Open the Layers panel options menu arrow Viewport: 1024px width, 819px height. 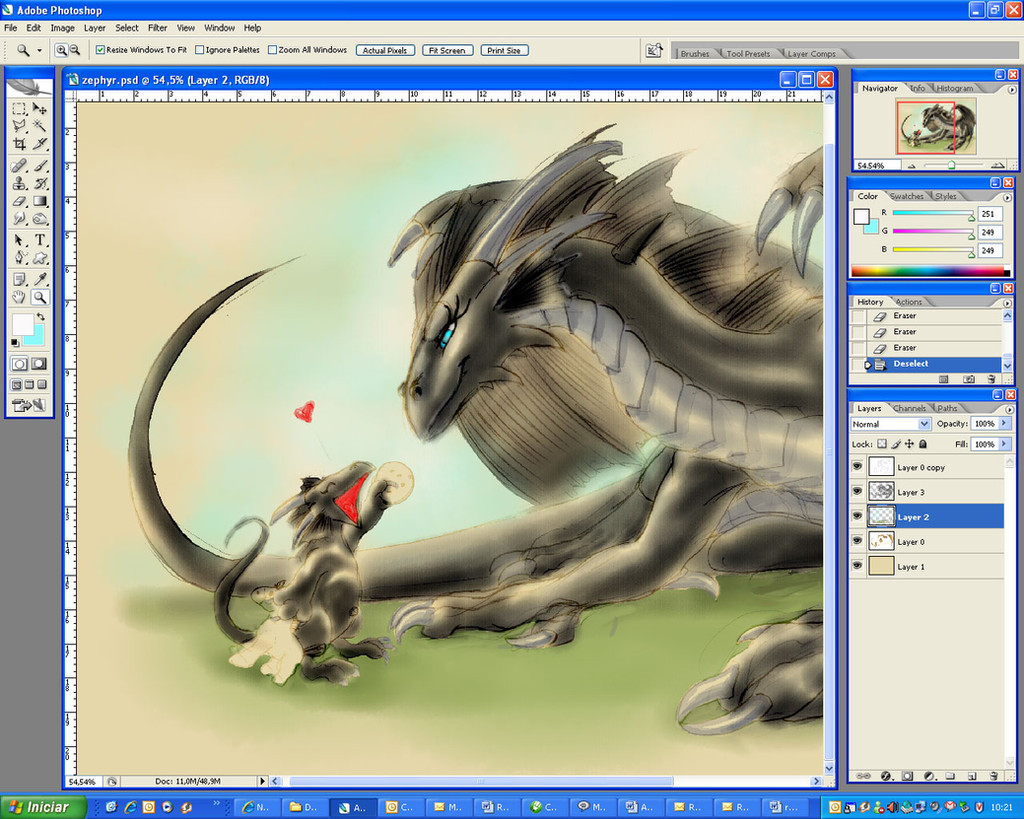1009,409
